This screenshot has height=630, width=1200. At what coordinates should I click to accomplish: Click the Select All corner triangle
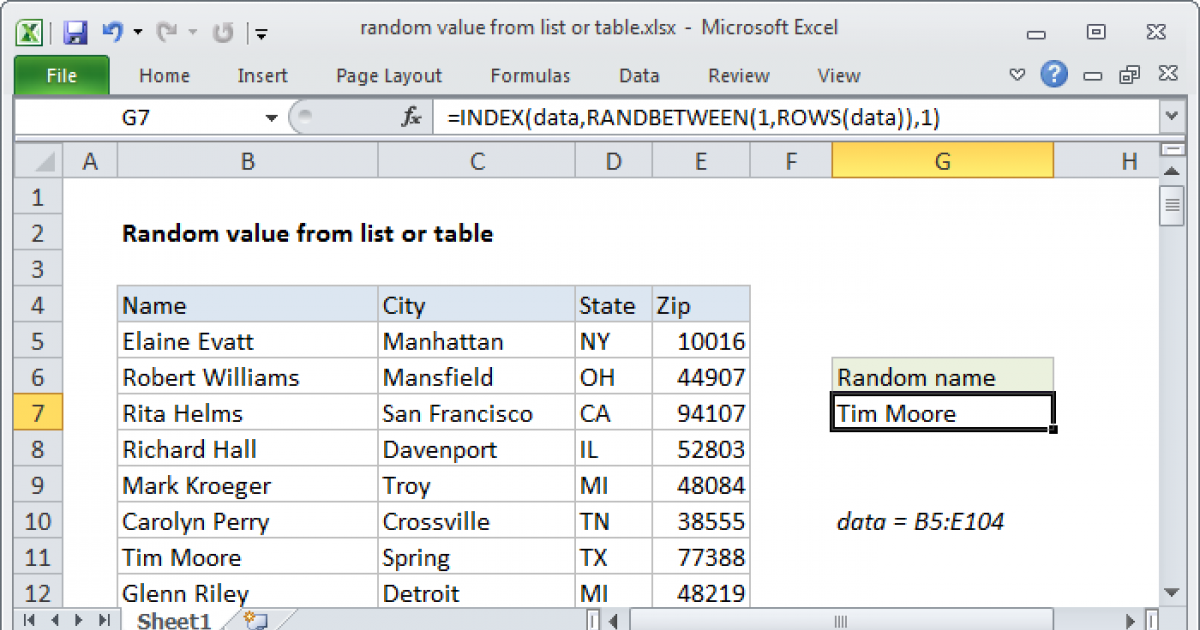tap(39, 161)
